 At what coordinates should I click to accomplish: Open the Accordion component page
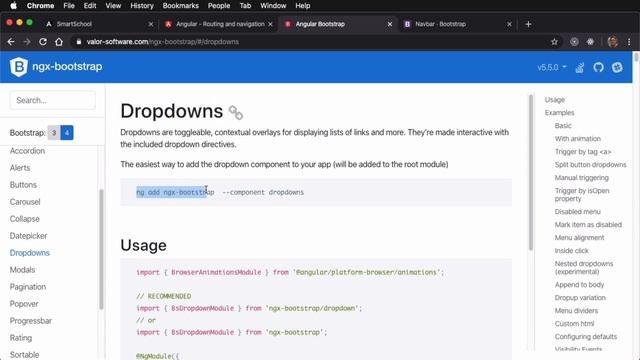click(27, 151)
